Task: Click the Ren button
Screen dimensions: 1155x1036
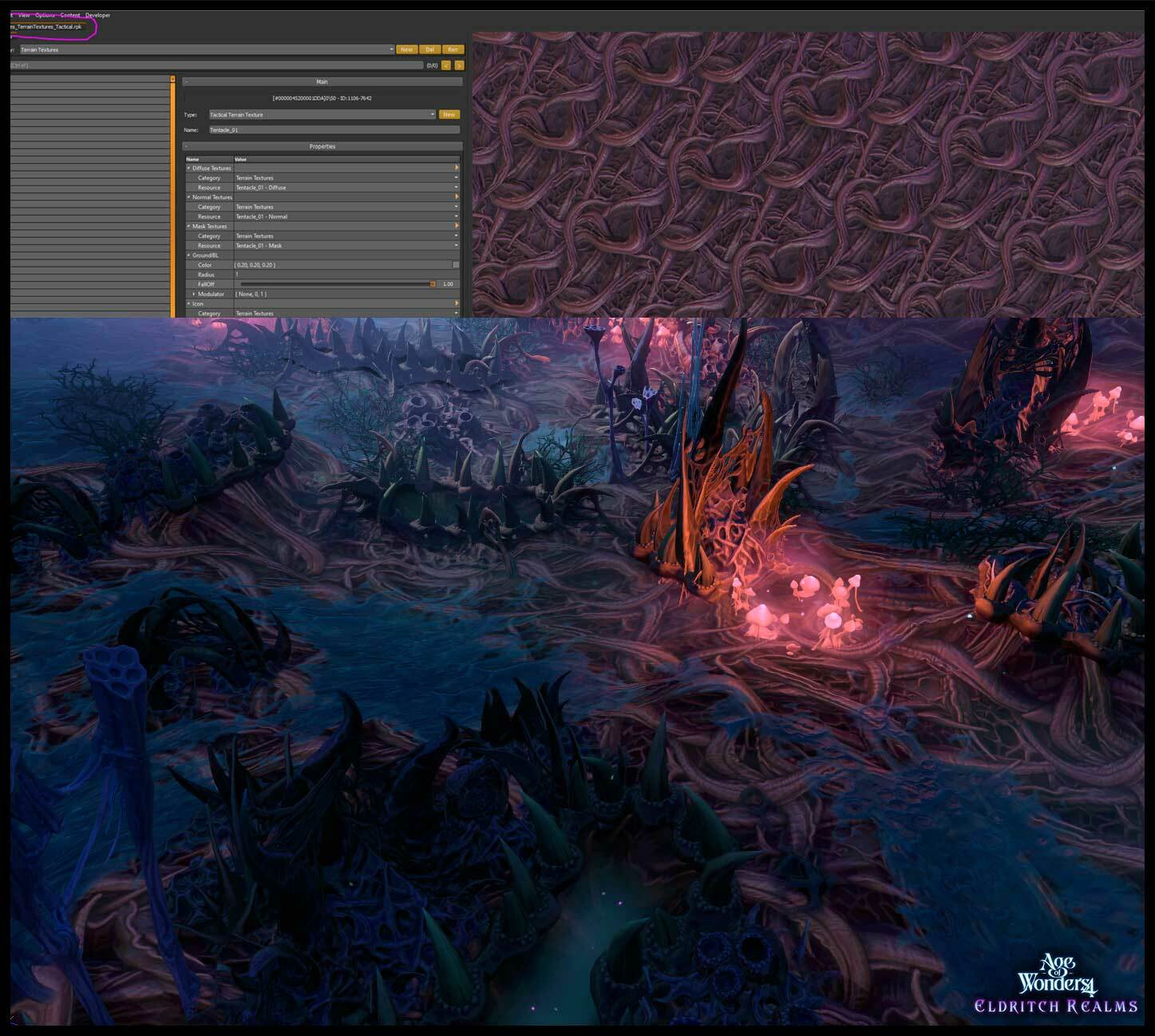Action: click(x=453, y=49)
